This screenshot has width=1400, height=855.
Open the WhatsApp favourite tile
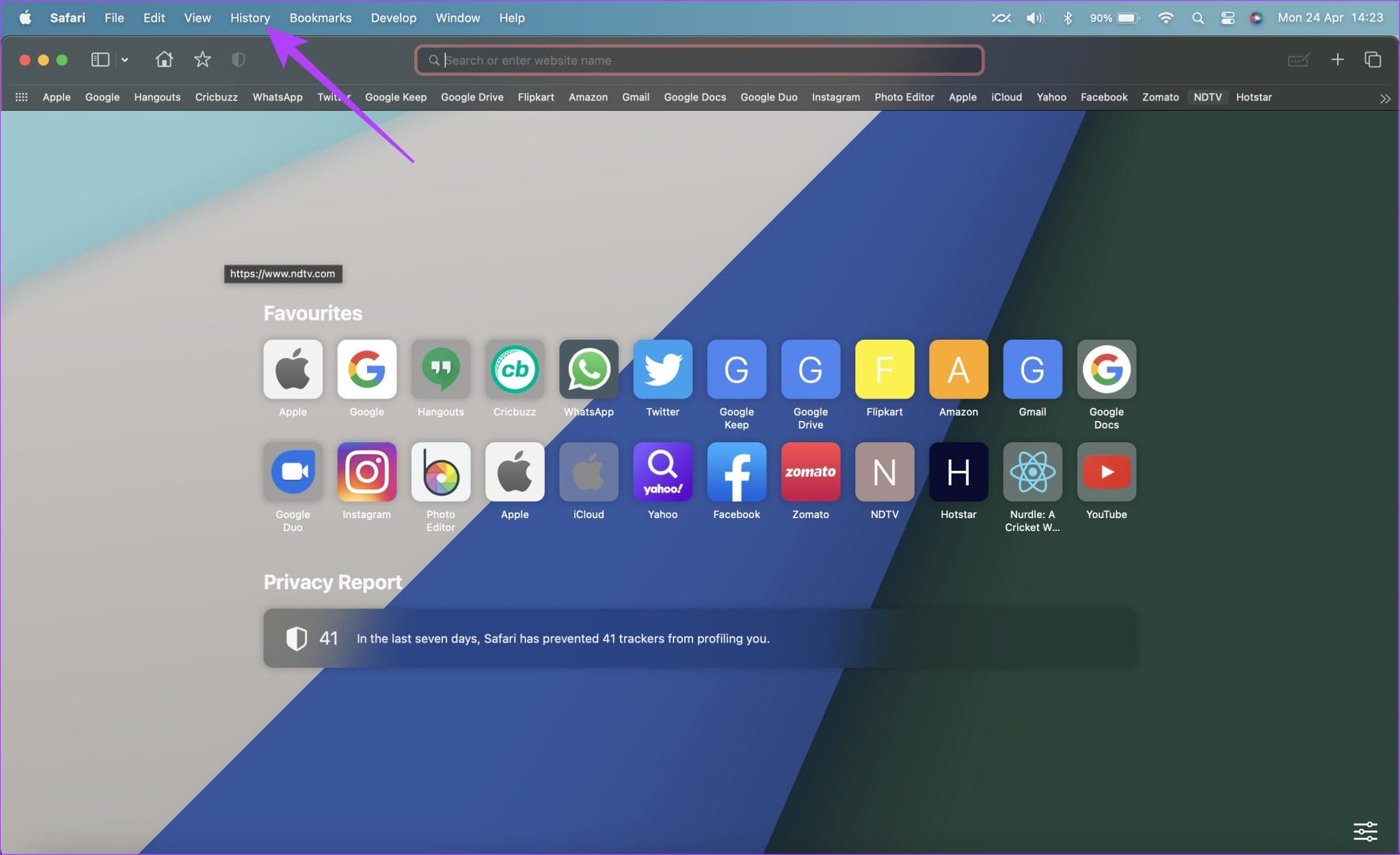[589, 369]
